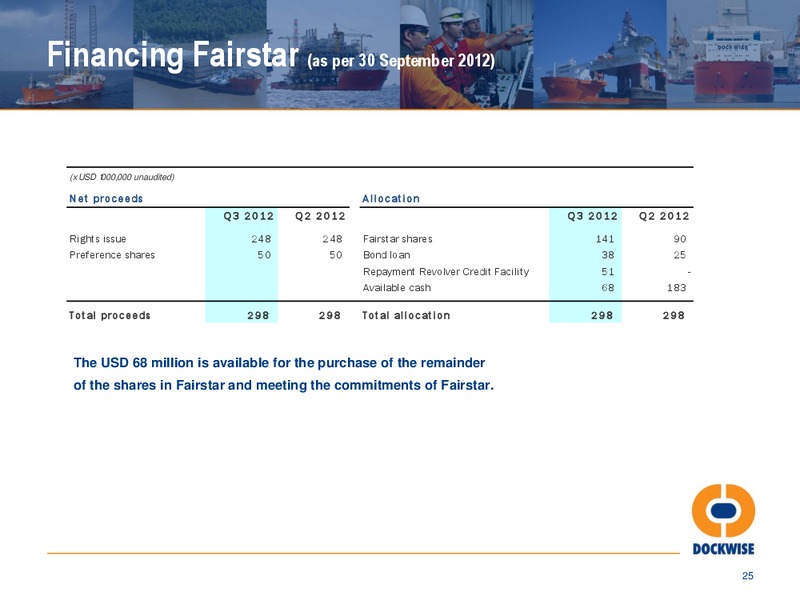This screenshot has height=600, width=800.
Task: Click Fairstar shares Q2 value 90
Action: 680,239
